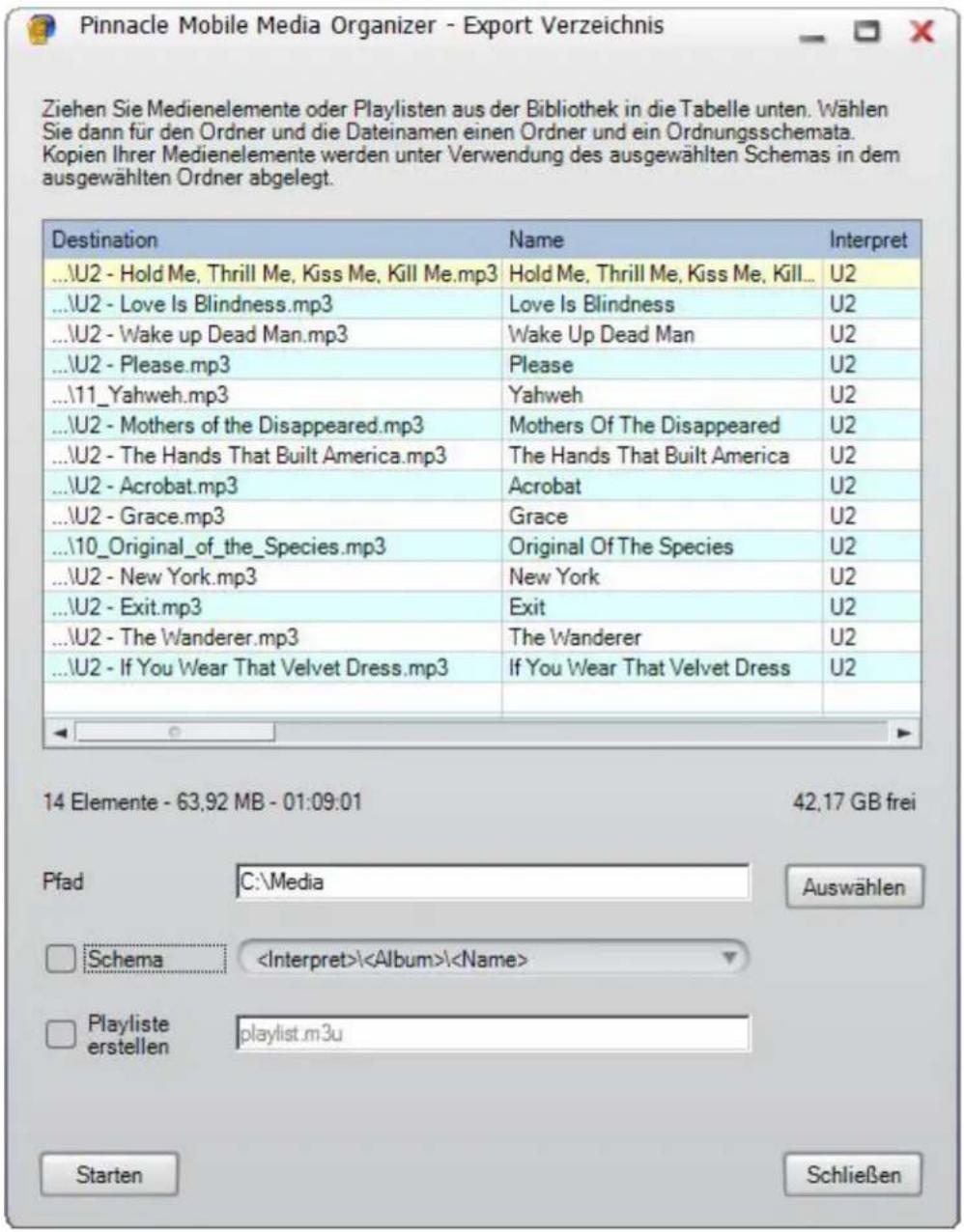This screenshot has width=964, height=1232.
Task: Maximize the Export Verzeichnis window
Action: 867,31
